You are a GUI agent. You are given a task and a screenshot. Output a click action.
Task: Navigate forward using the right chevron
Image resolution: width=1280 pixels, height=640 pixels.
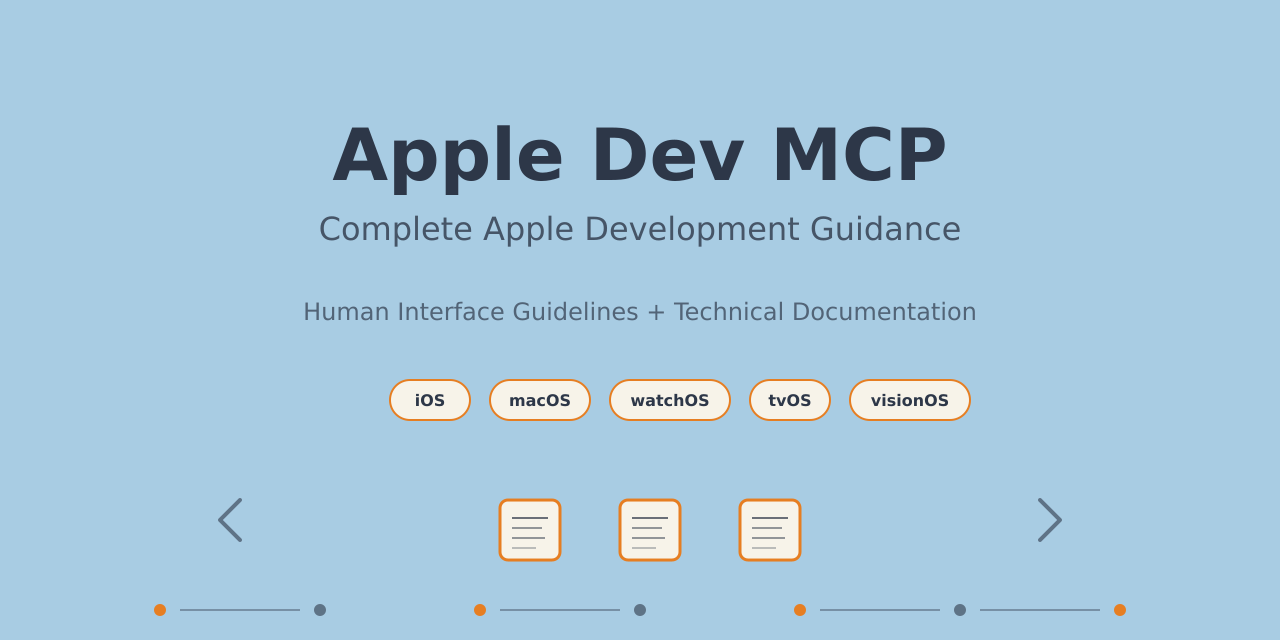(x=1051, y=519)
